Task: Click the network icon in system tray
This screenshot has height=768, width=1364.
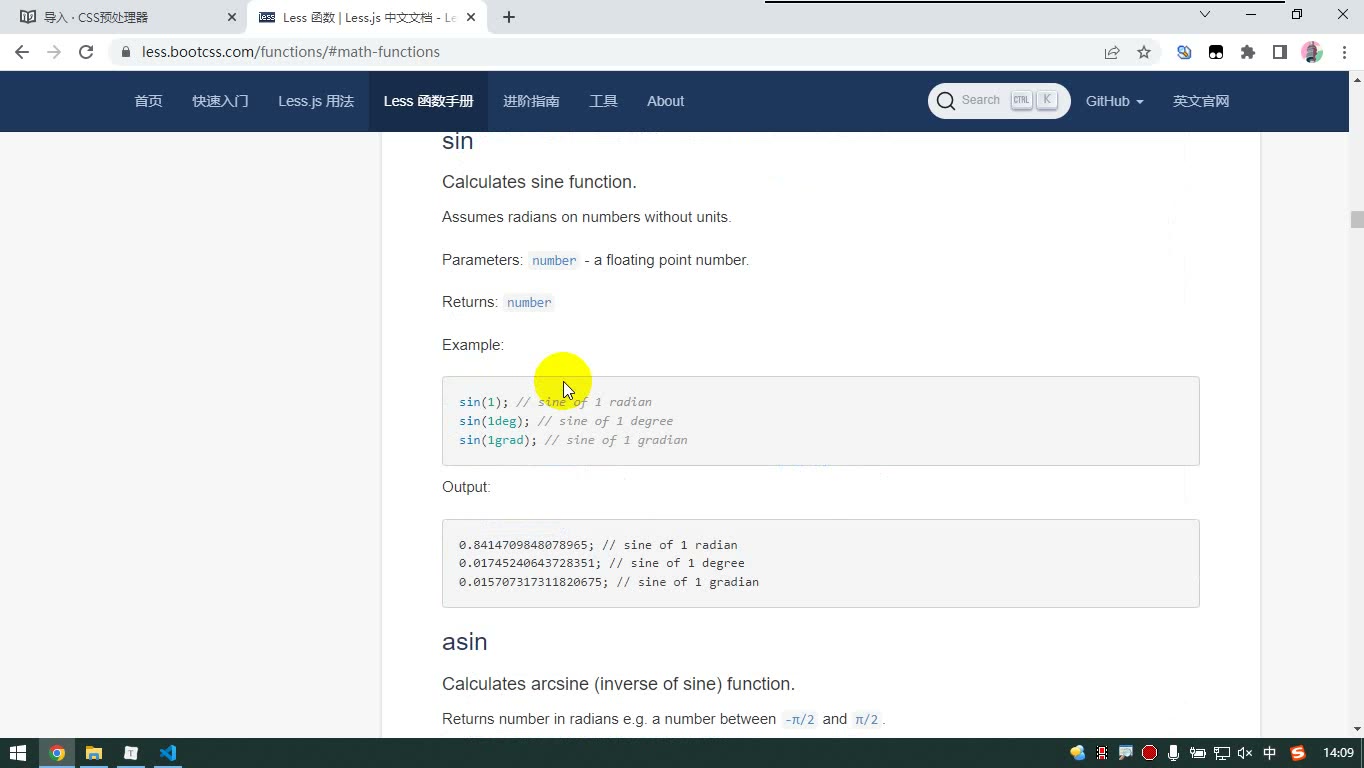Action: (x=1221, y=753)
